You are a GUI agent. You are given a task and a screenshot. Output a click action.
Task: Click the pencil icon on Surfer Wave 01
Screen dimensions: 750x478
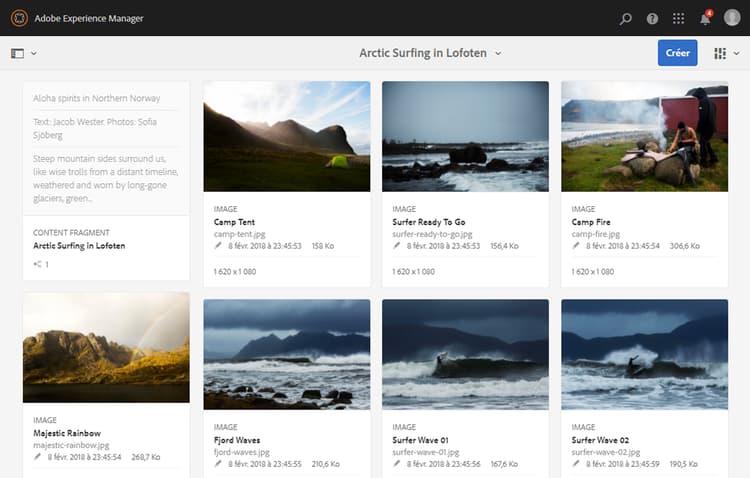click(397, 464)
